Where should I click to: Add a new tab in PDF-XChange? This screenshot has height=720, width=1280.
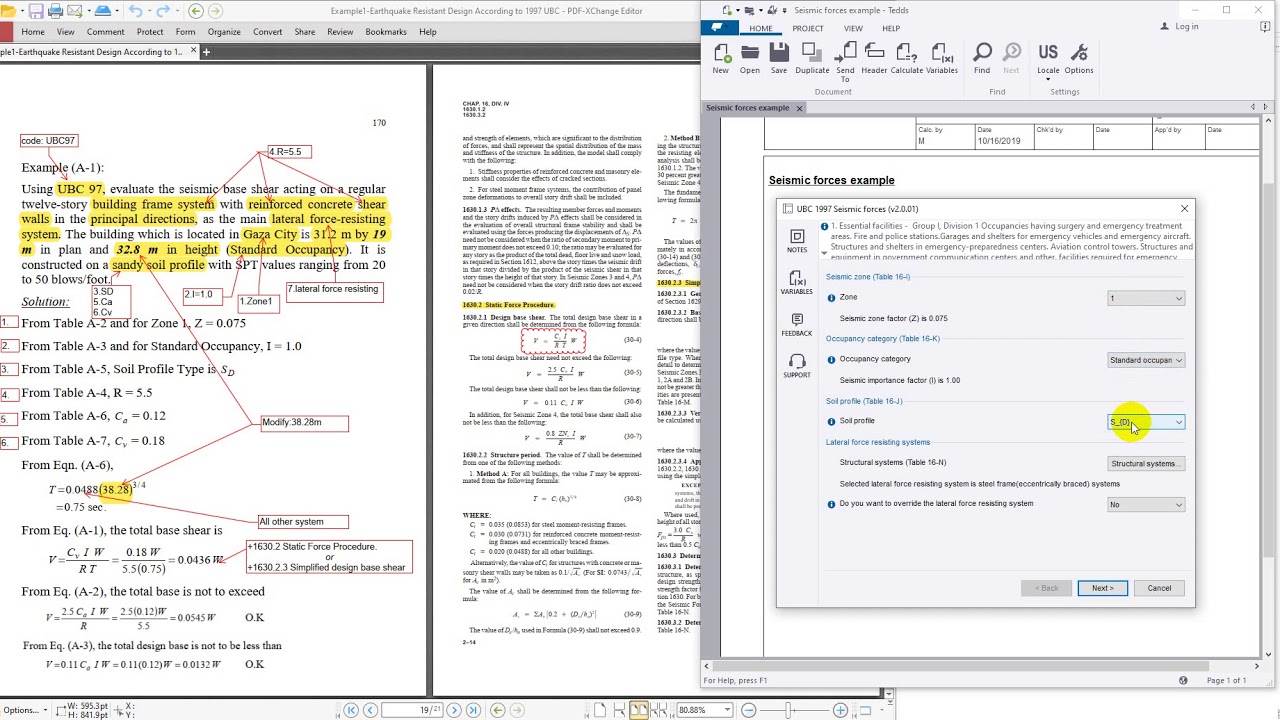pyautogui.click(x=207, y=51)
